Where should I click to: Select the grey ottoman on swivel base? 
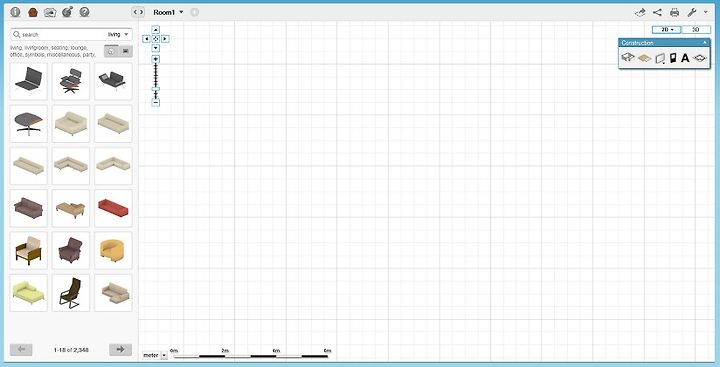tap(28, 124)
